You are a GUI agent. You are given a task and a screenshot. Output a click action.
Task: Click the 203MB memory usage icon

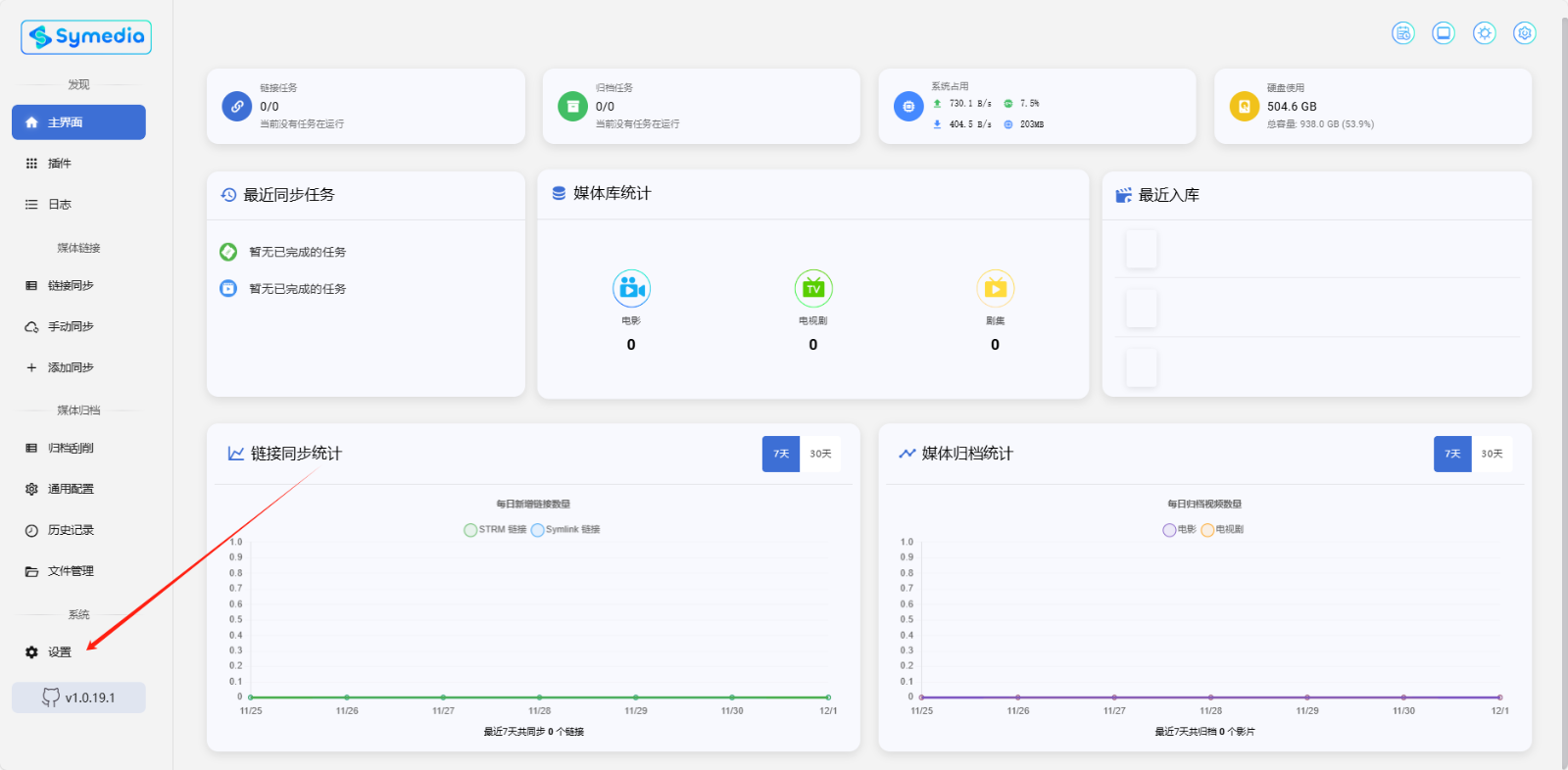click(1008, 124)
